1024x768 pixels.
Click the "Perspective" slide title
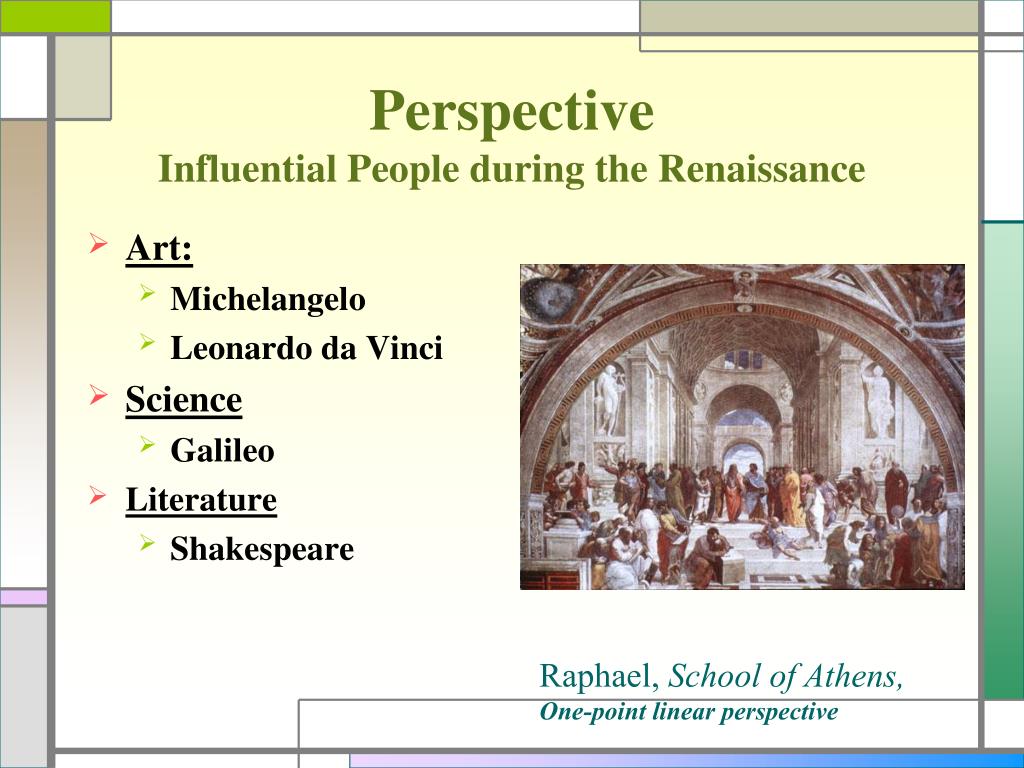511,112
